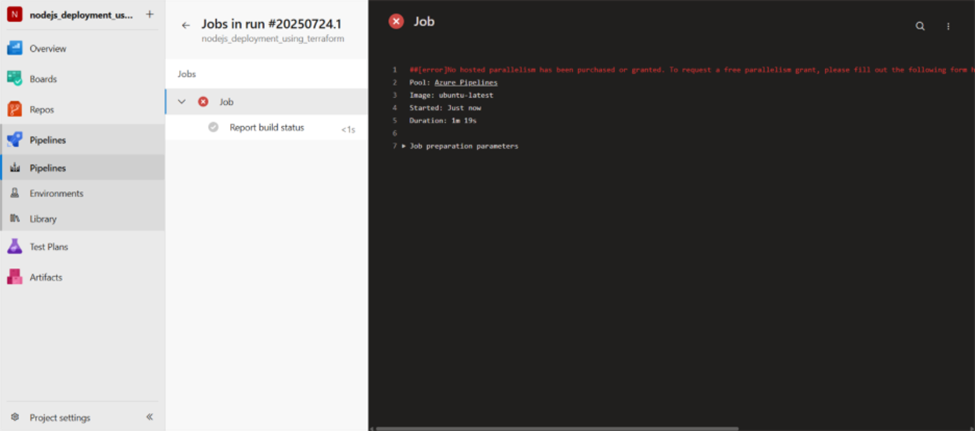Viewport: 975px width, 431px height.
Task: Click Duration: 1m 19s log line
Action: [443, 121]
